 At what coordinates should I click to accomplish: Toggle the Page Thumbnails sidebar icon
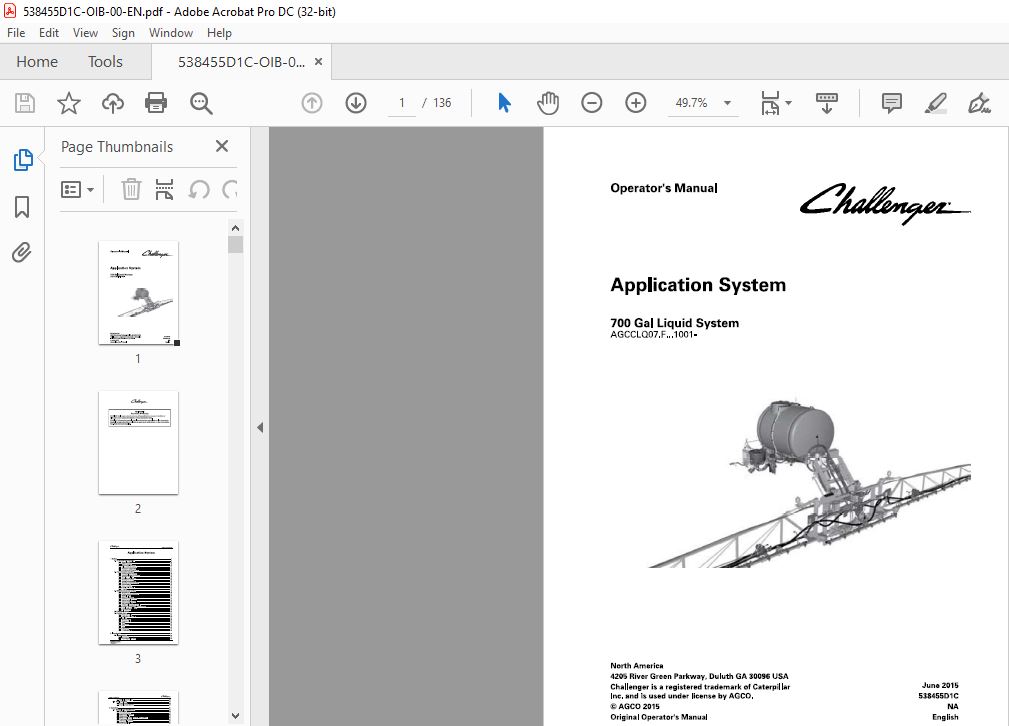23,160
